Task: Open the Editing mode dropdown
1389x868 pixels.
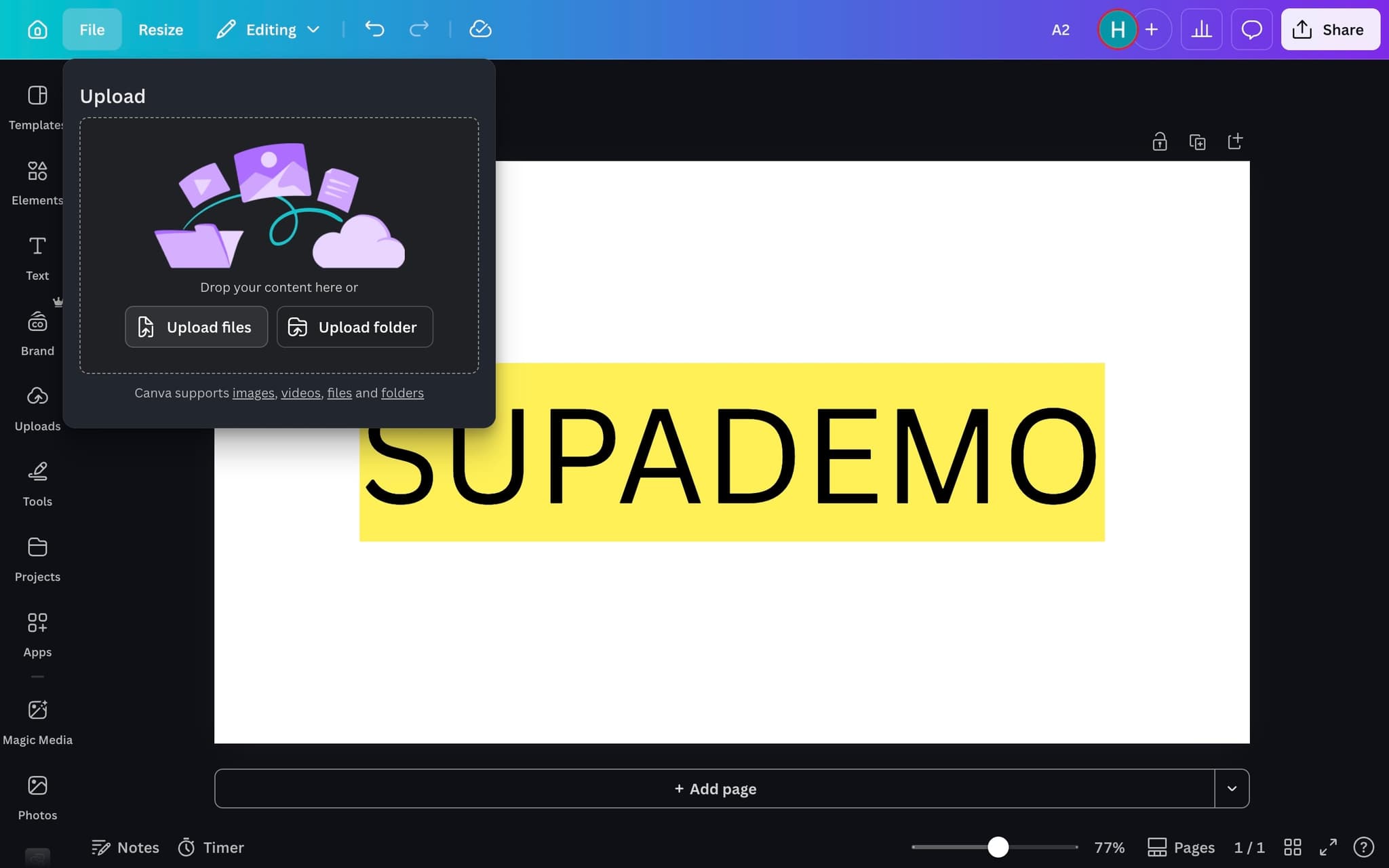Action: (x=269, y=29)
